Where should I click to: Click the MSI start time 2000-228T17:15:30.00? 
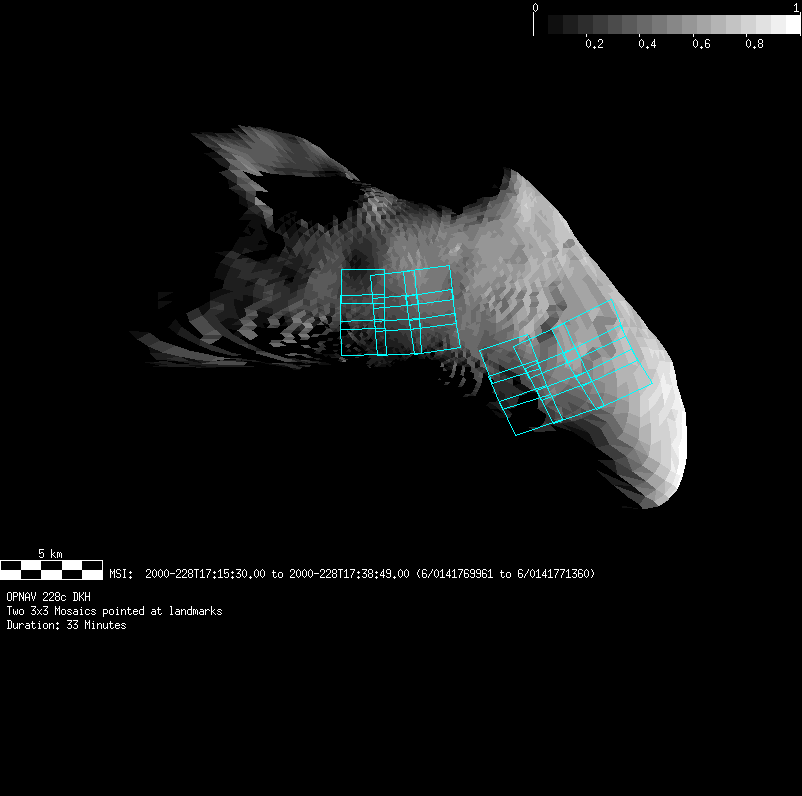click(x=205, y=574)
